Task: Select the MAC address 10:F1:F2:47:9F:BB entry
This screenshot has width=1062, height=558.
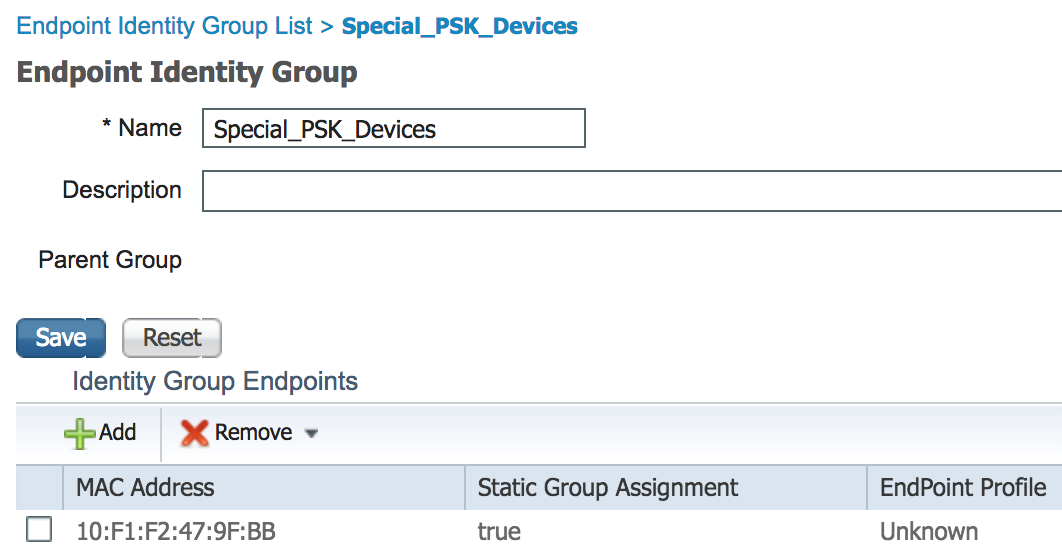Action: tap(176, 532)
